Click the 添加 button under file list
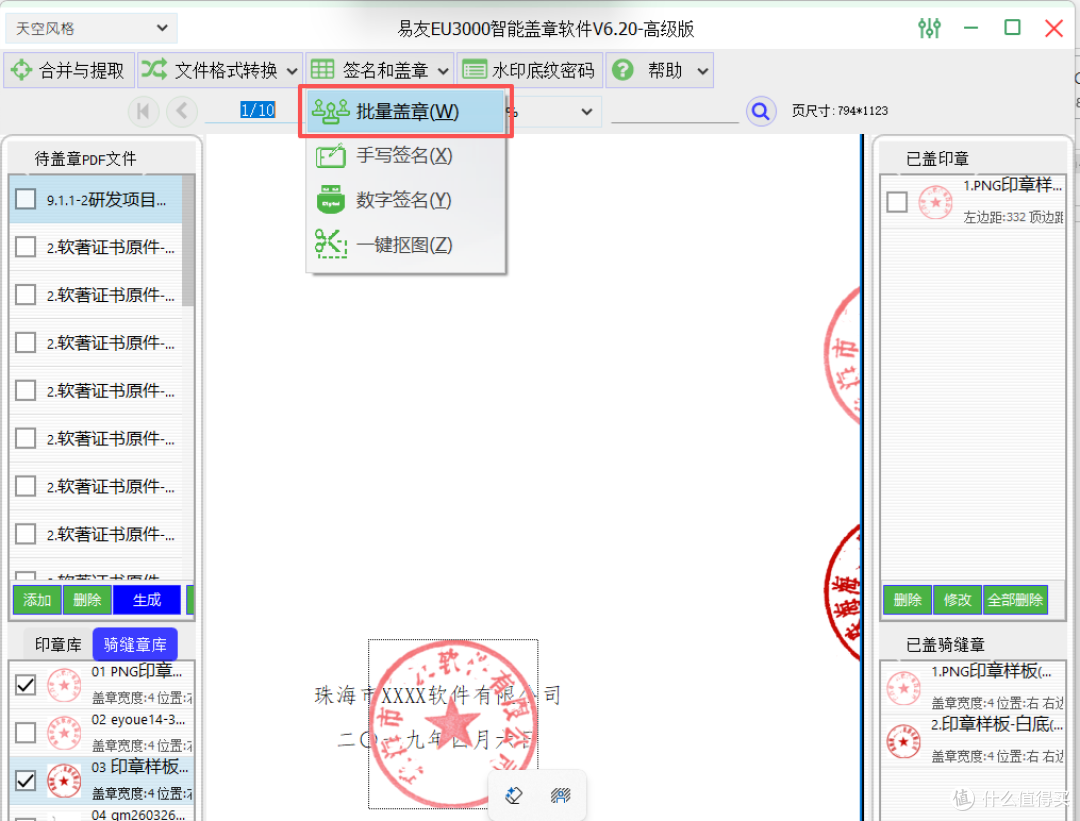 pyautogui.click(x=37, y=600)
